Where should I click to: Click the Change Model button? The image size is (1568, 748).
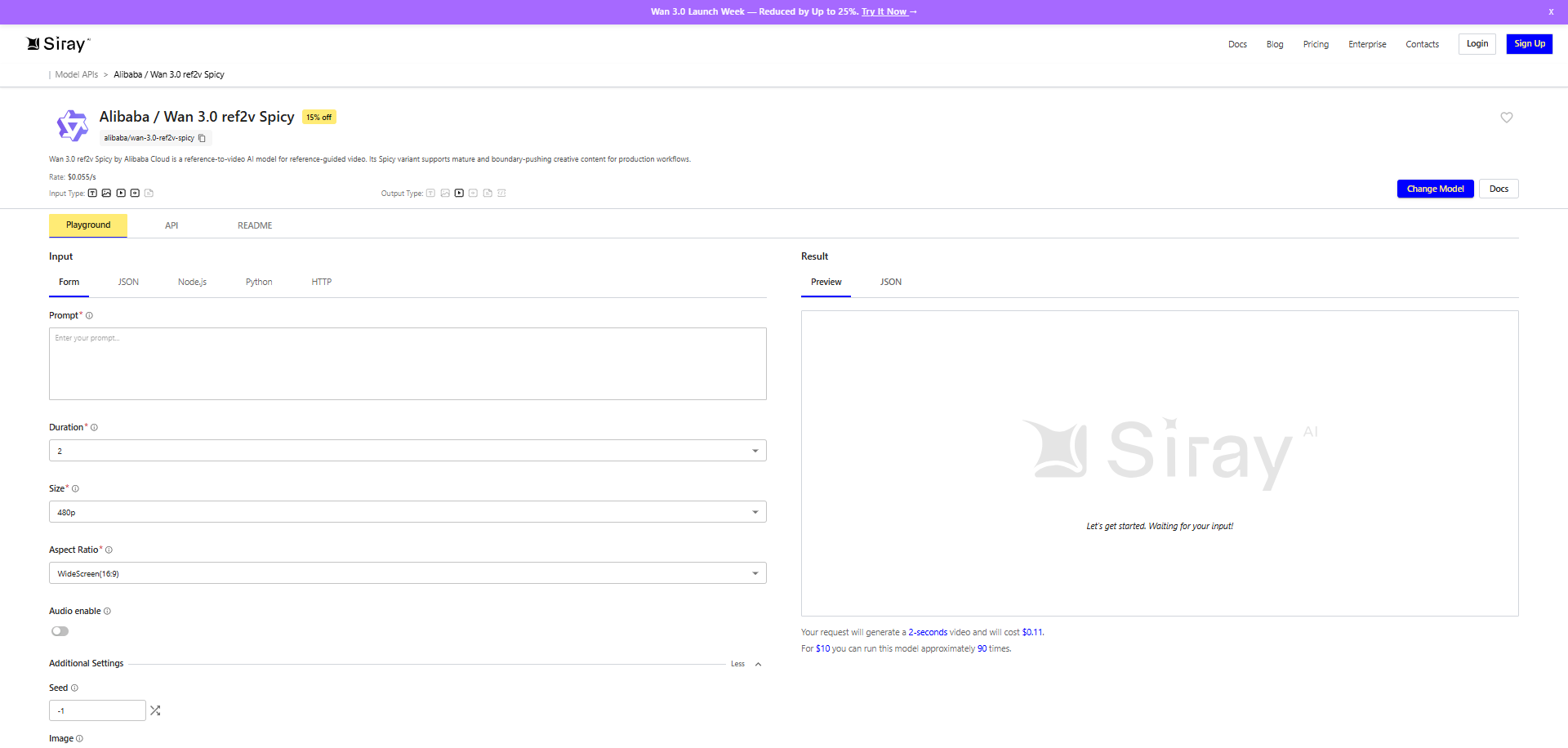(x=1435, y=189)
